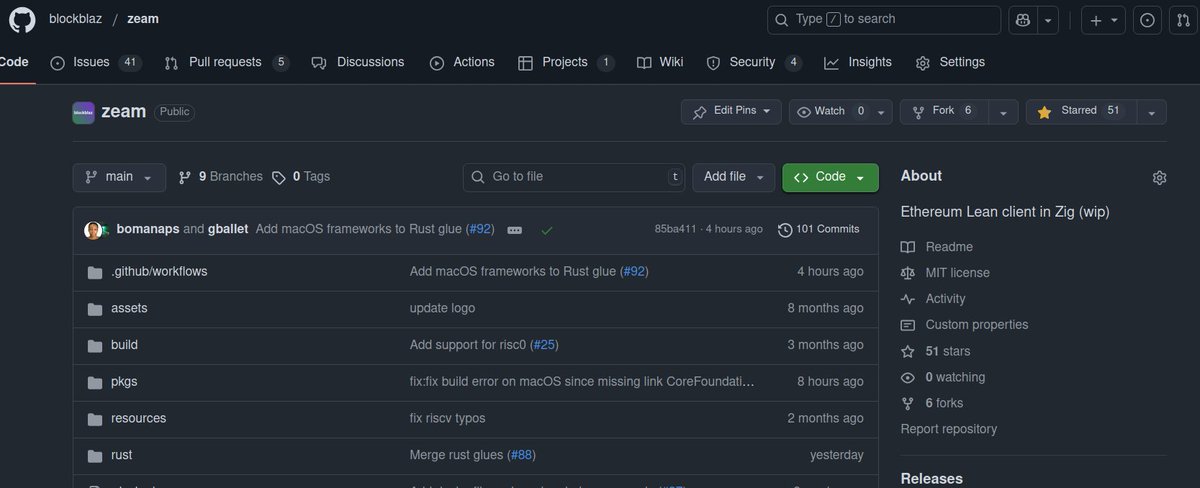
Task: Expand the Watch options arrow
Action: coord(882,112)
